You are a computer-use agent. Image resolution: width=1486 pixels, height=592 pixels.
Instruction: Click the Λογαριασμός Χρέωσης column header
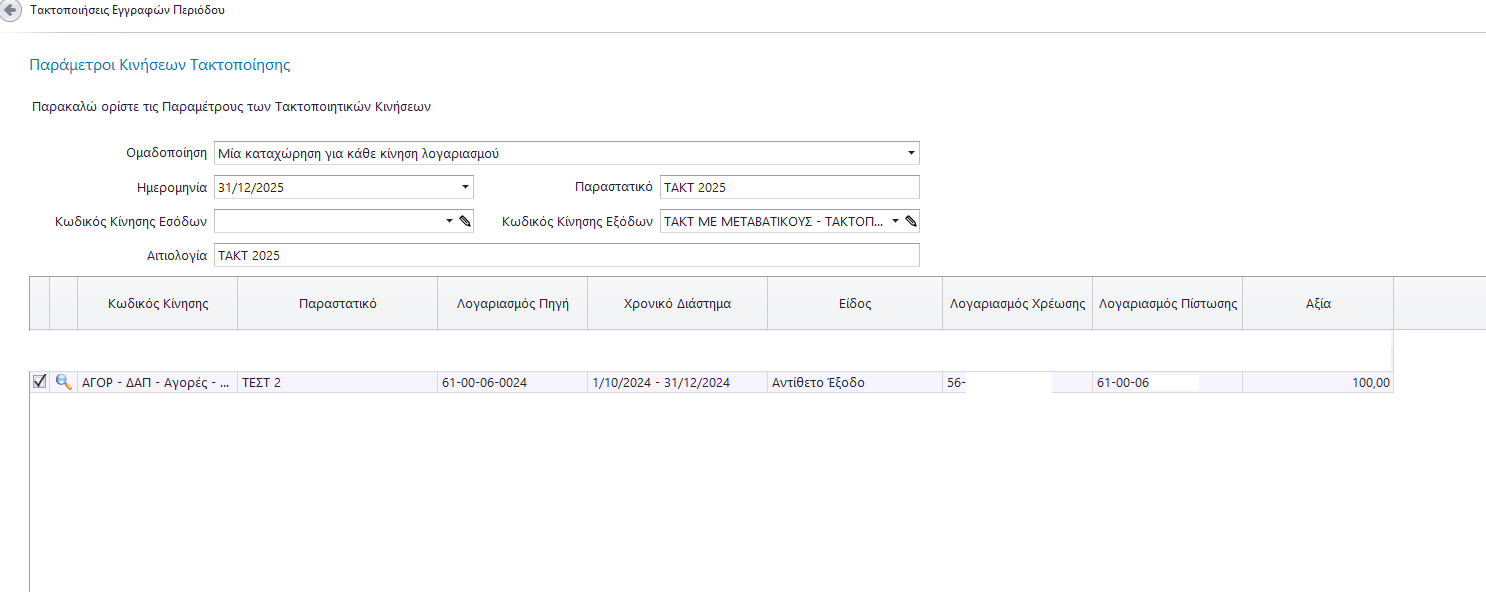[1017, 304]
